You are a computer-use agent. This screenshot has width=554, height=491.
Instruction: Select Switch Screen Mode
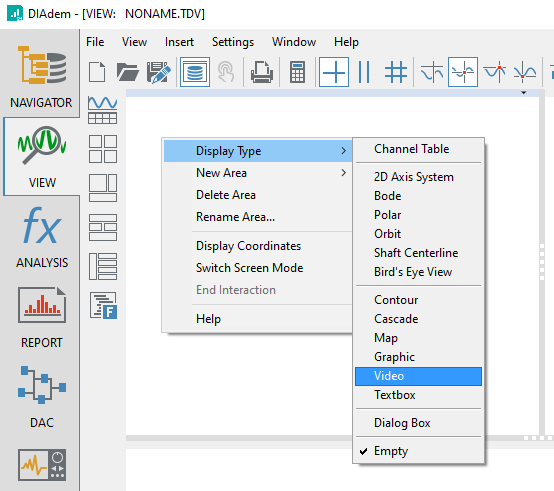(x=258, y=268)
